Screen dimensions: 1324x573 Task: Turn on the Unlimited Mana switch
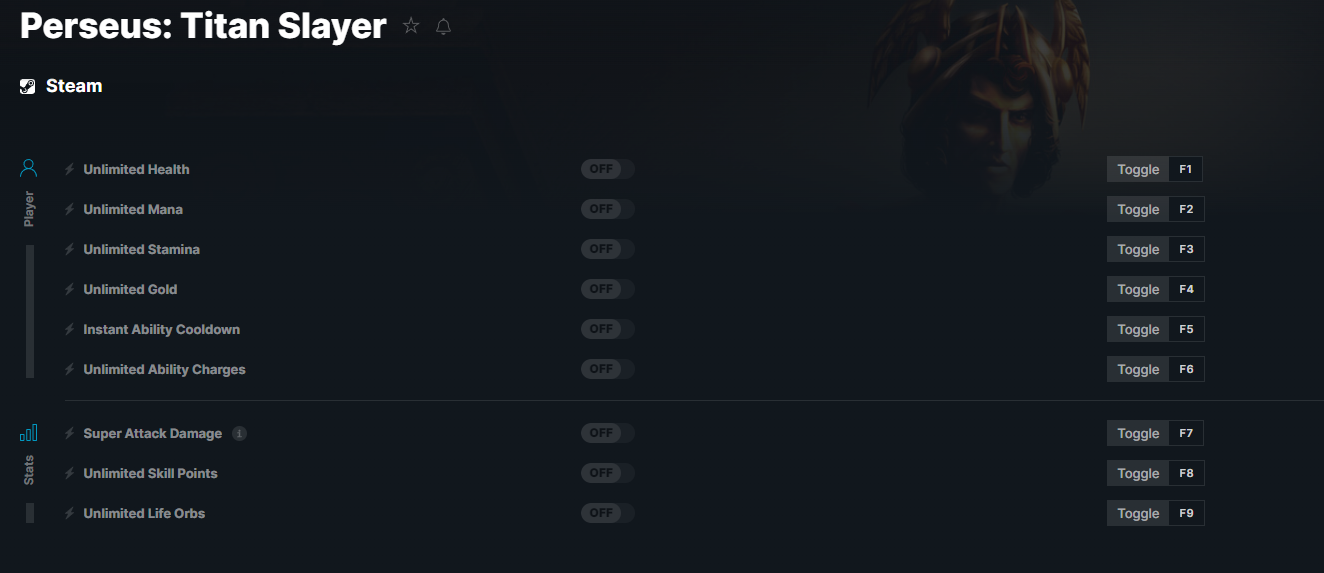(x=608, y=209)
